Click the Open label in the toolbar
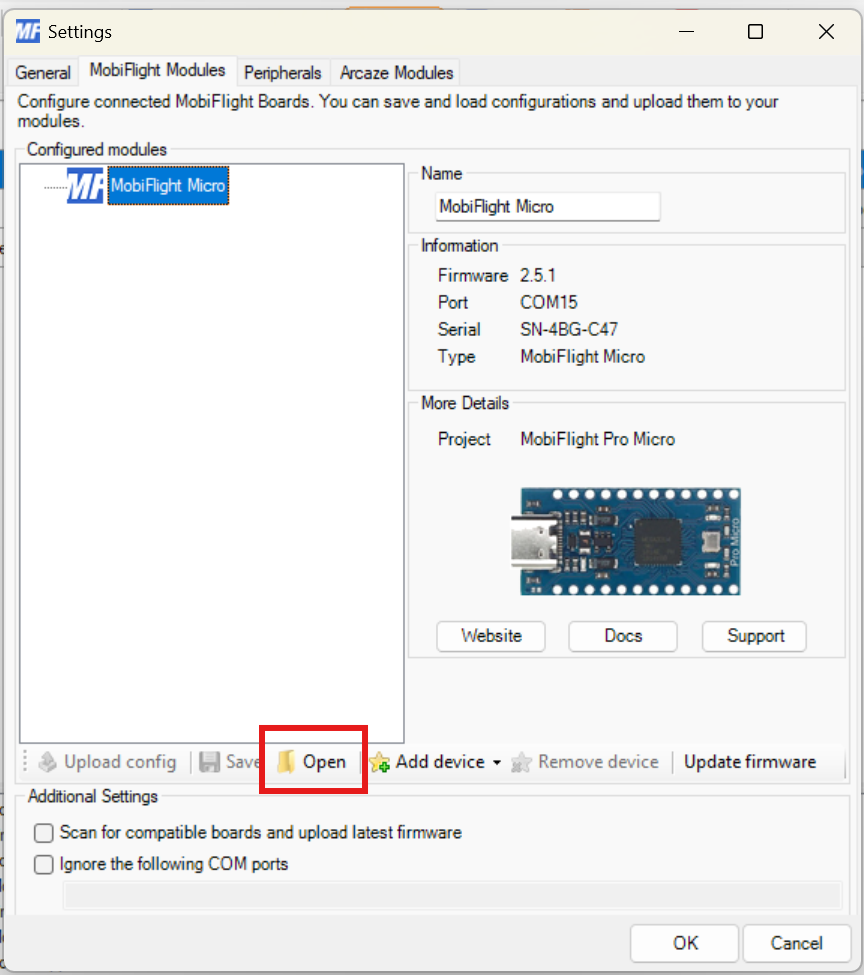 324,762
